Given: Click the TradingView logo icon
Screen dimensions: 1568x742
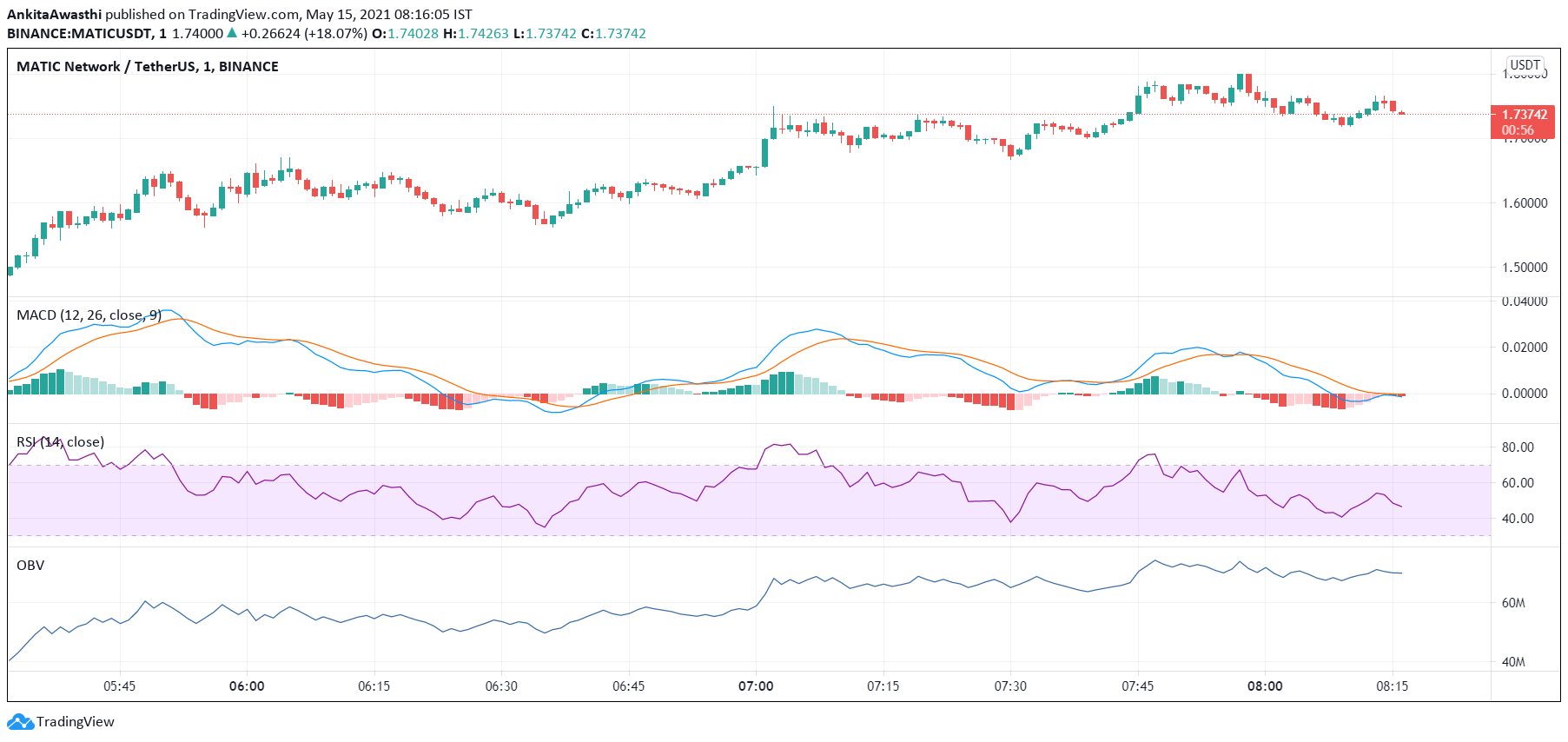Looking at the screenshot, I should pos(20,721).
